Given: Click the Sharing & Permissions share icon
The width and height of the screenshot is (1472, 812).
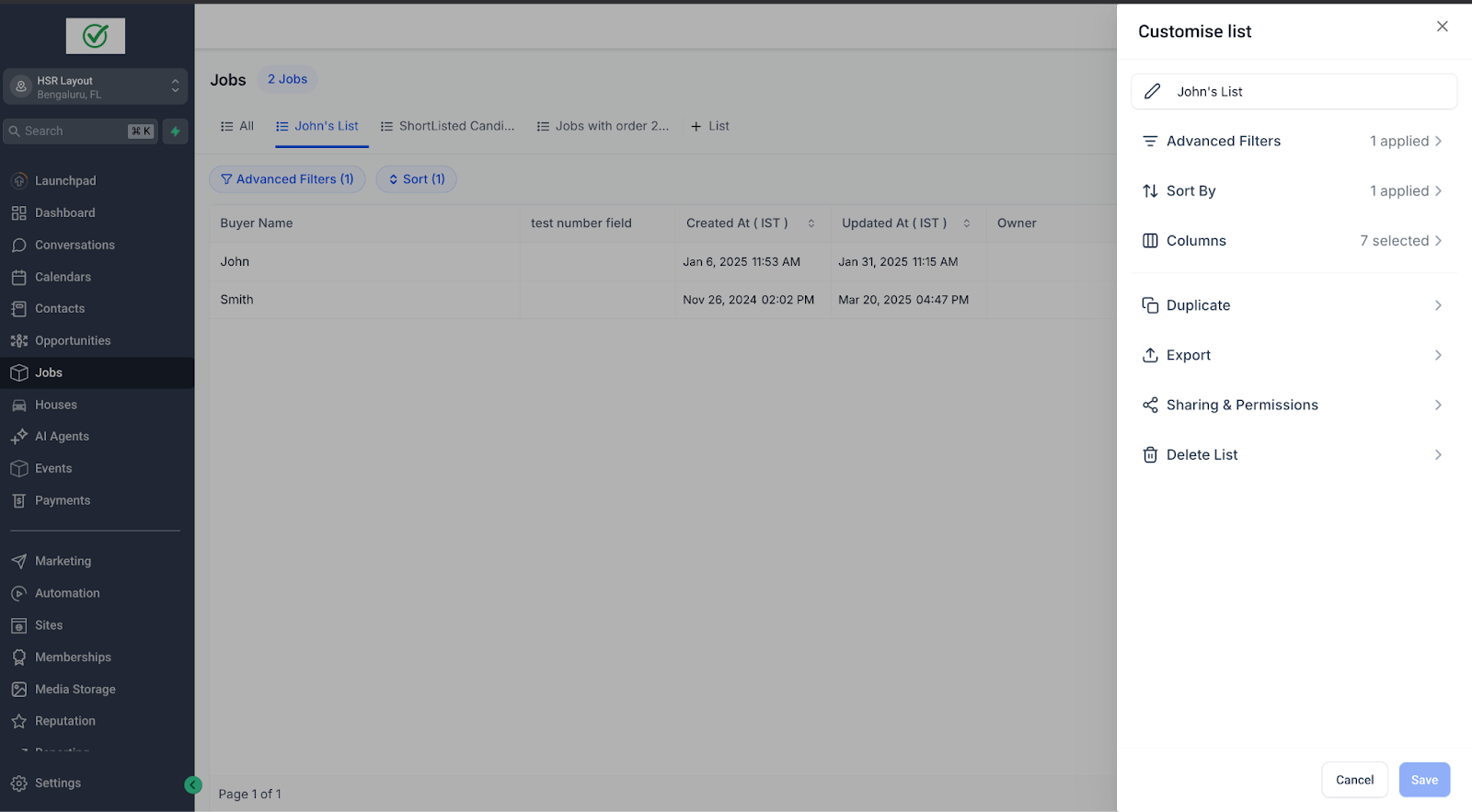Looking at the screenshot, I should tap(1150, 406).
